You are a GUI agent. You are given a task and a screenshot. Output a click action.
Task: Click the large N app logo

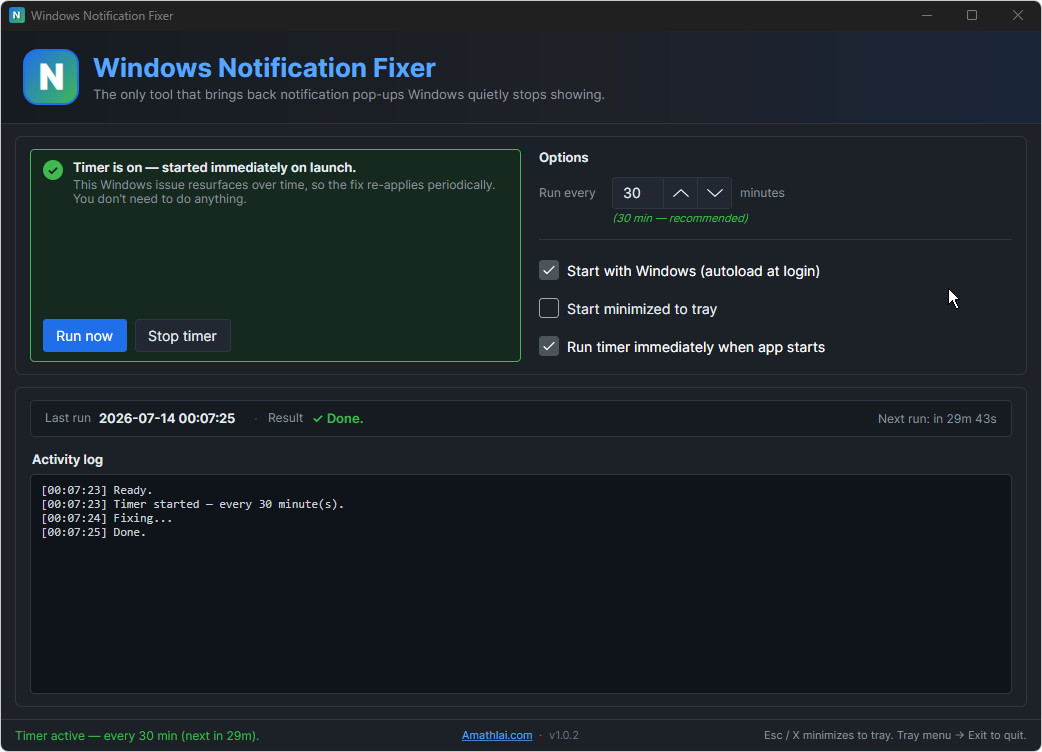point(51,77)
